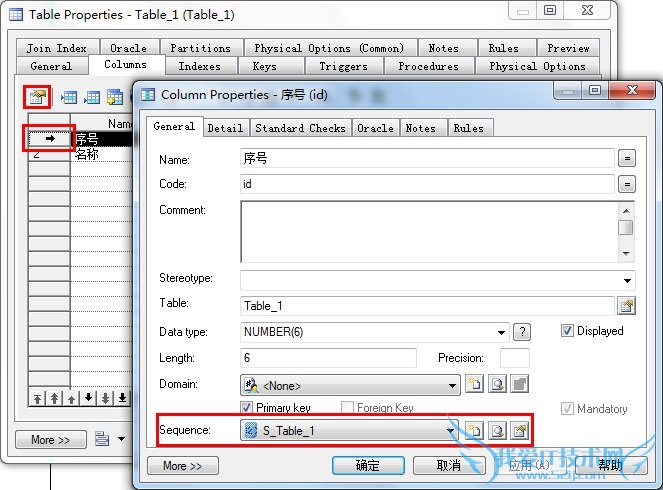Switch to the Standard Checks tab
Viewport: 663px width, 490px height.
click(x=300, y=128)
